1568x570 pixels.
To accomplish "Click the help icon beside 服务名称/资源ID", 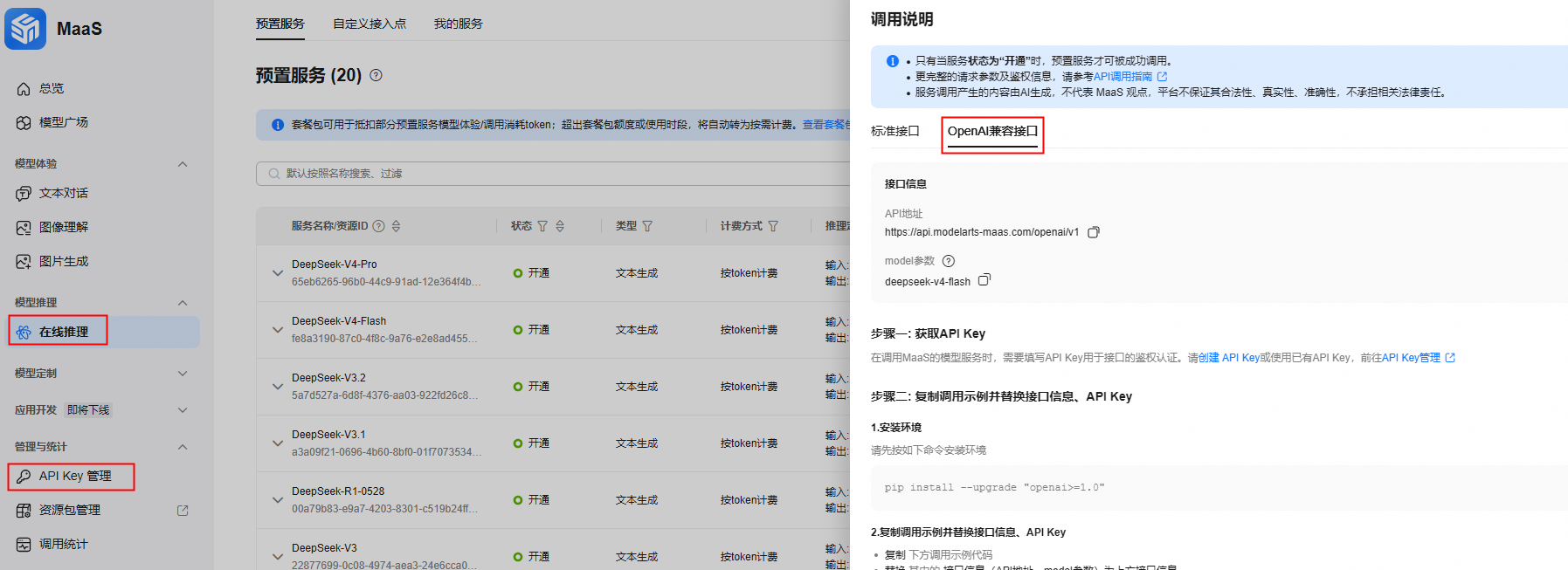I will 378,226.
